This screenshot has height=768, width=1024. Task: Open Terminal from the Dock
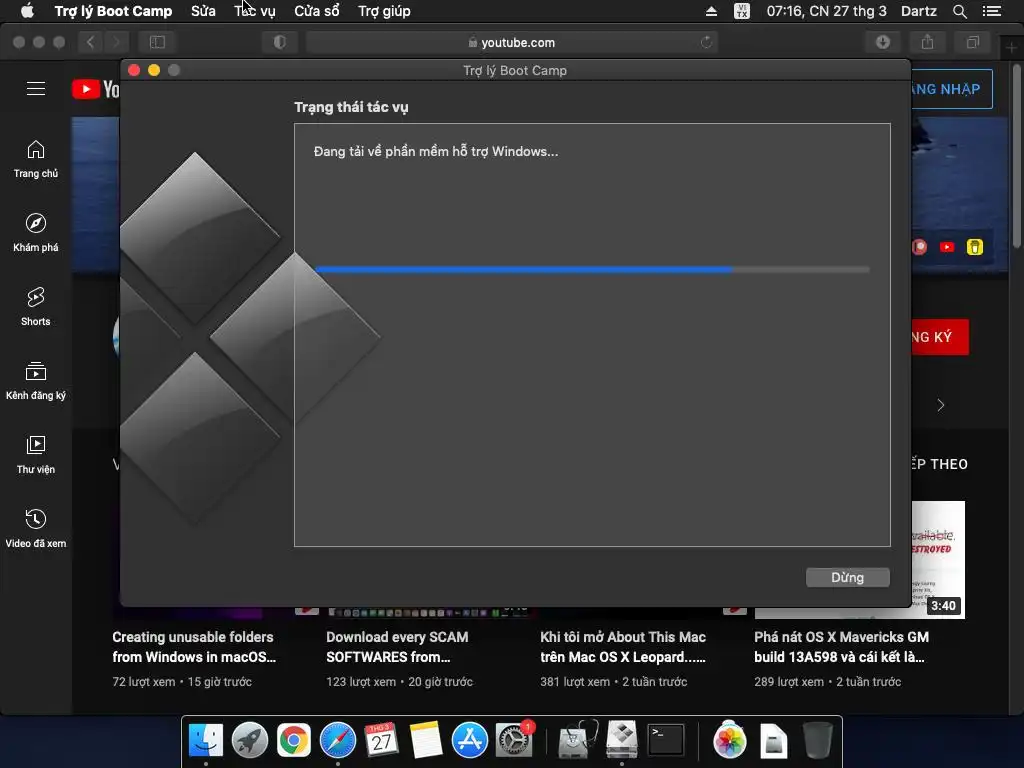pos(665,741)
